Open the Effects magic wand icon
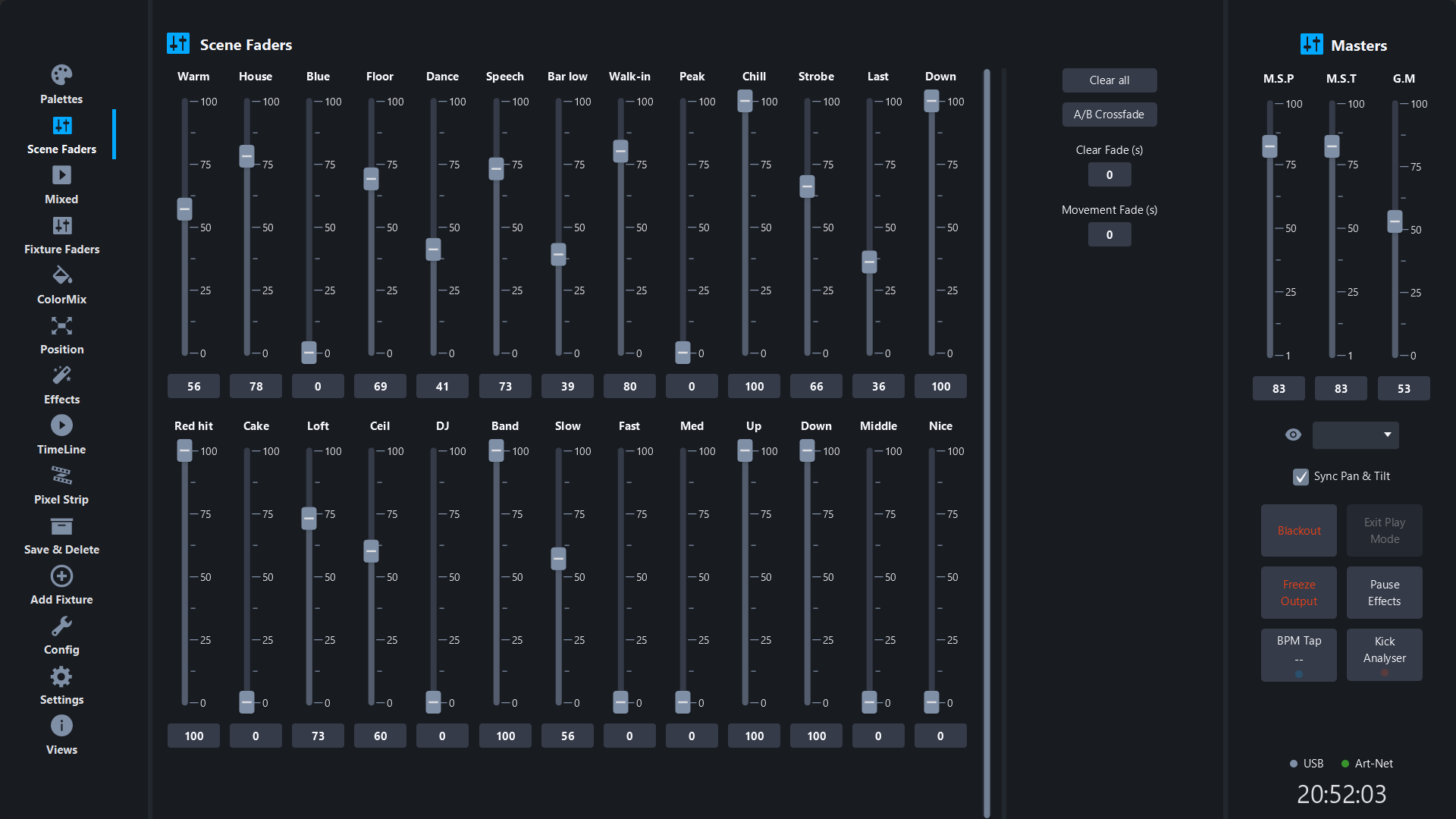The image size is (1456, 819). click(x=61, y=375)
